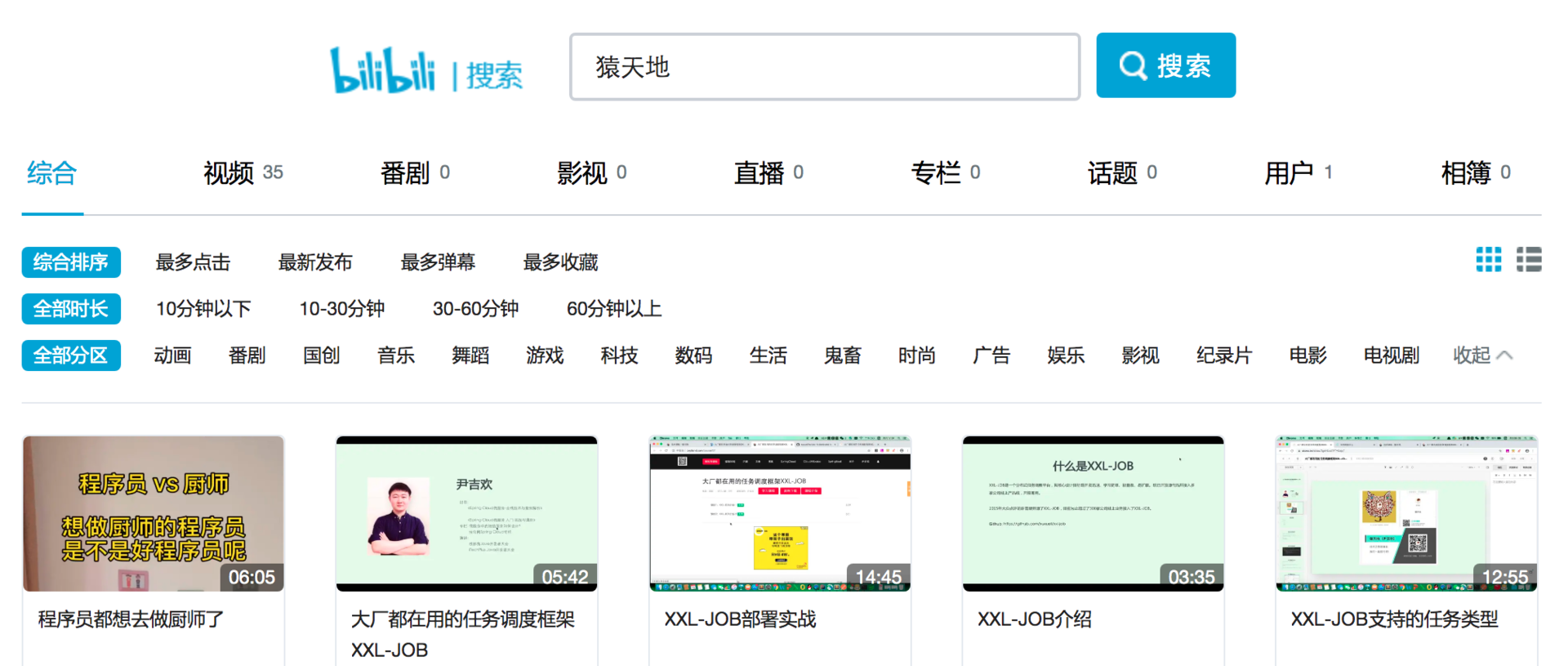Filter by 娱乐 category
Screen dimensions: 1568x666
coord(1066,355)
